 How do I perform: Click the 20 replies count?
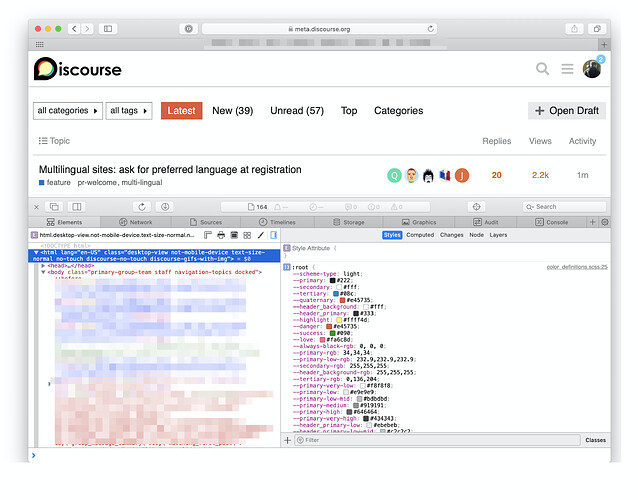(x=496, y=175)
